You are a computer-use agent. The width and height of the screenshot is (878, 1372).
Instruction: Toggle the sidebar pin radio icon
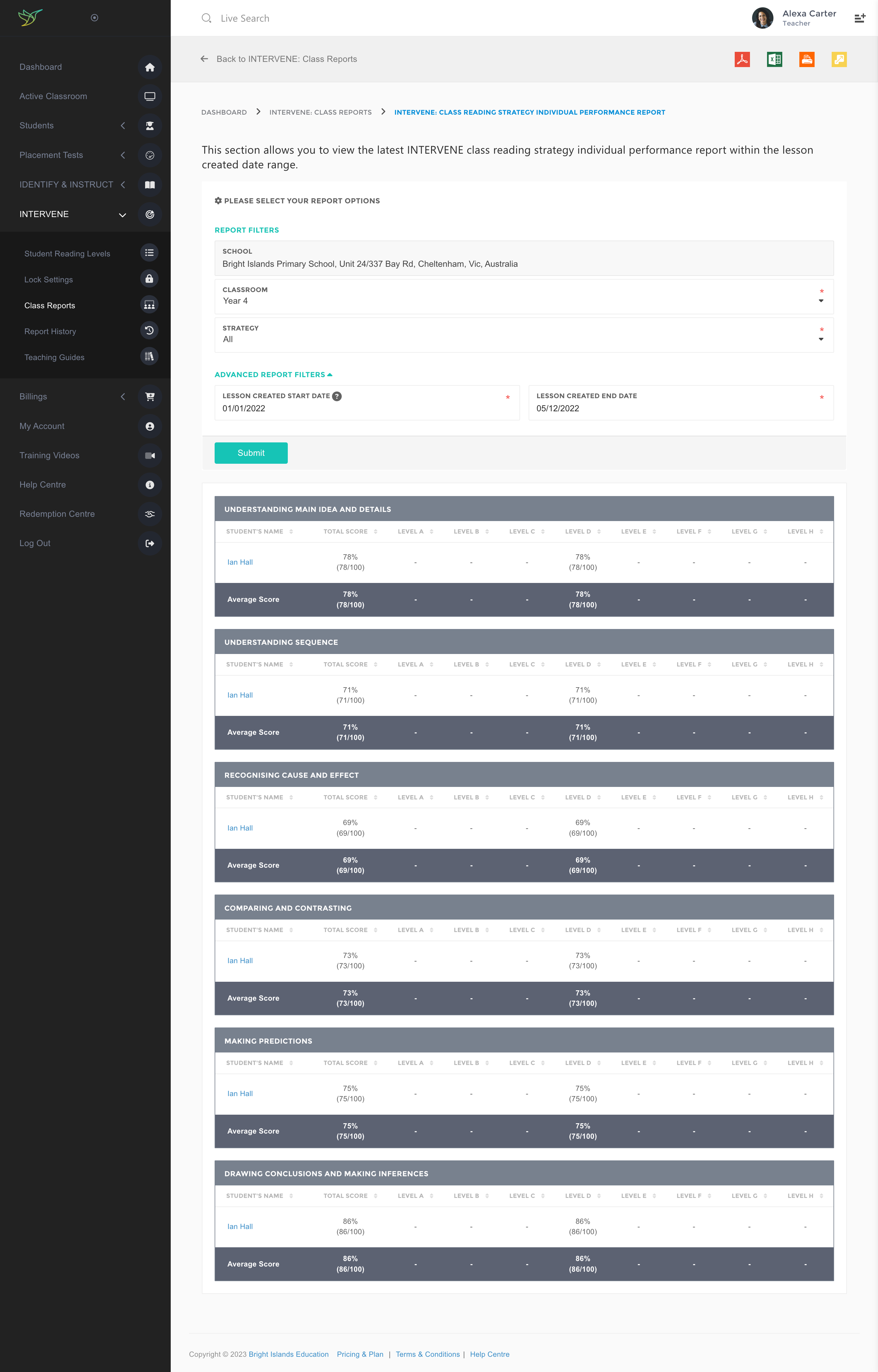tap(95, 18)
